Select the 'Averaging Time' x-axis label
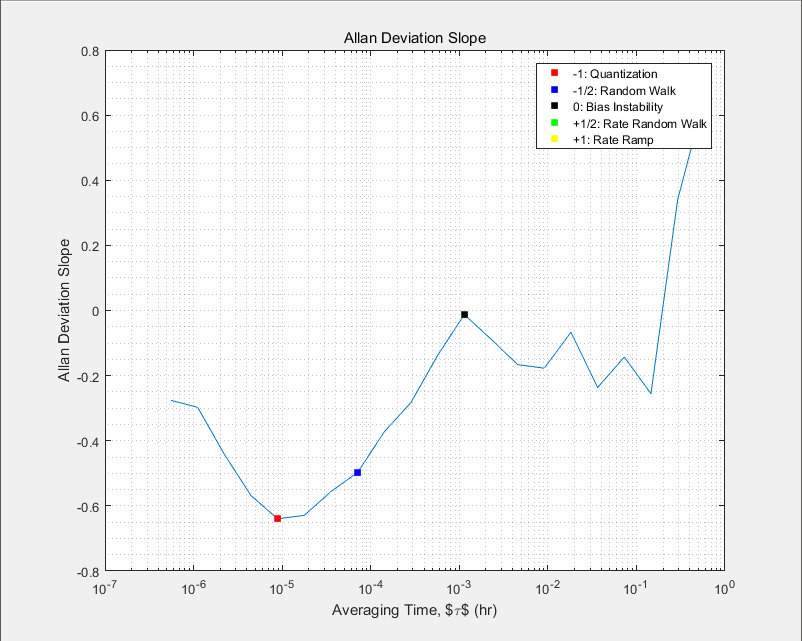This screenshot has width=802, height=641. [414, 612]
